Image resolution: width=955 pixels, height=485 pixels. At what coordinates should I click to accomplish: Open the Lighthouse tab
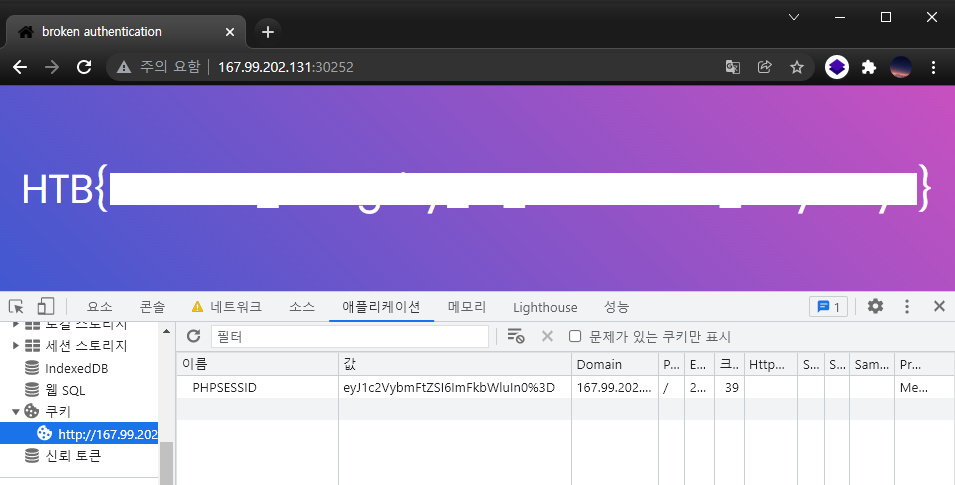coord(545,308)
